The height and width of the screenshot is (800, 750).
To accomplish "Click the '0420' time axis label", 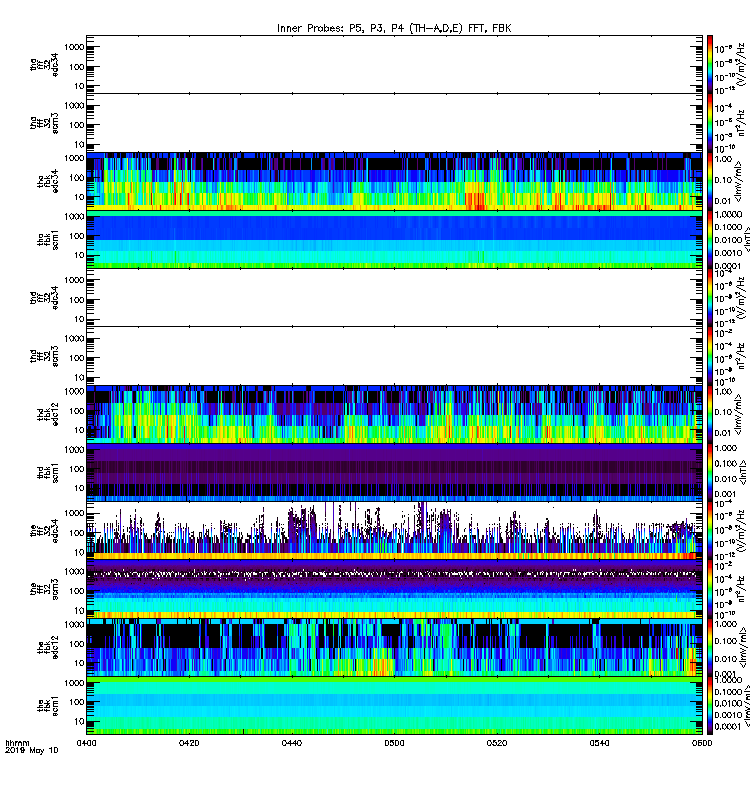I will [x=189, y=743].
